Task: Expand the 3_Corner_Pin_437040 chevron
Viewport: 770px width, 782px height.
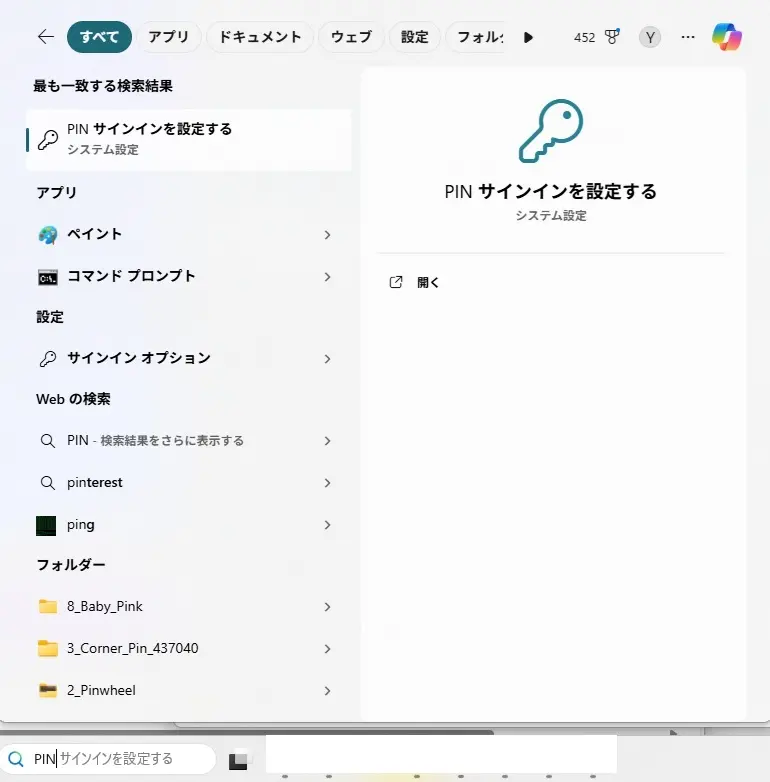Action: (x=327, y=649)
